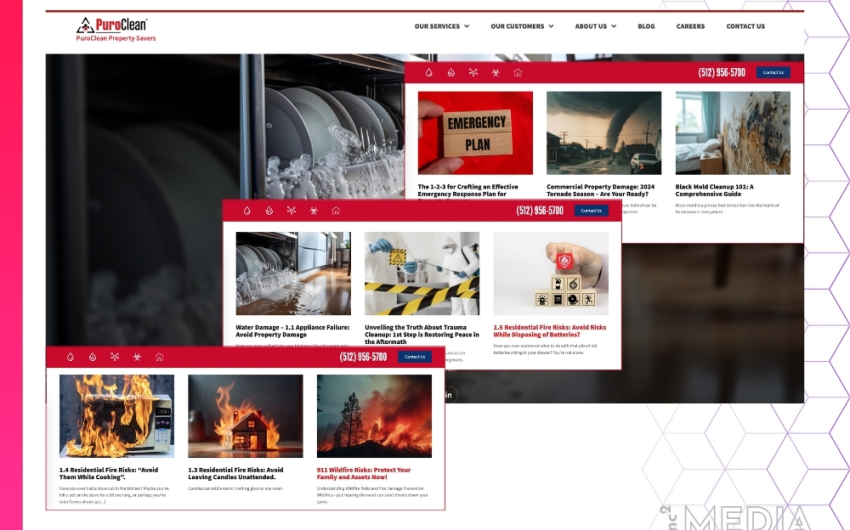This screenshot has width=850, height=530.
Task: Click Contact Us button in Water Damage panel
Action: (591, 210)
